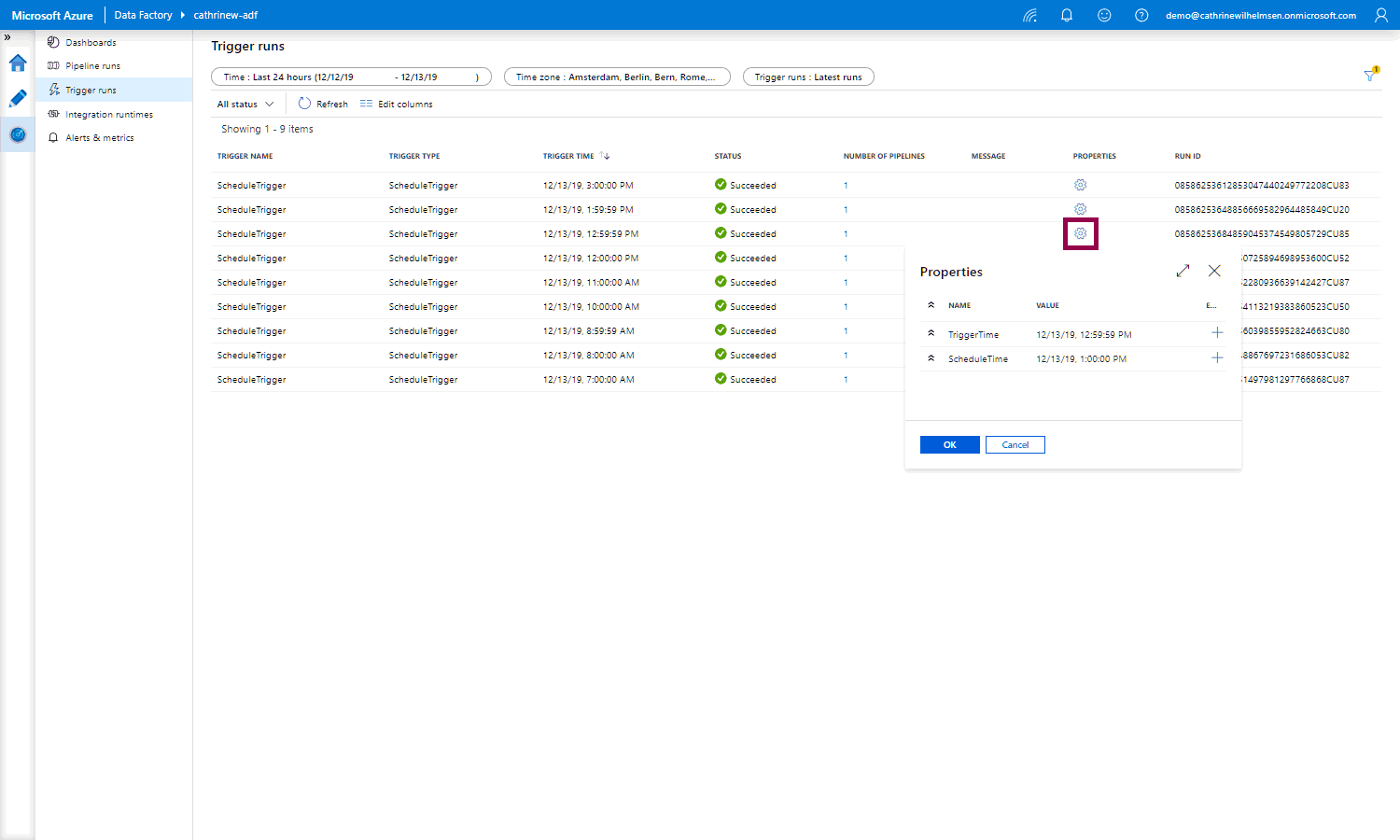Click the feedback smiley icon
The width and height of the screenshot is (1400, 840).
[x=1104, y=15]
